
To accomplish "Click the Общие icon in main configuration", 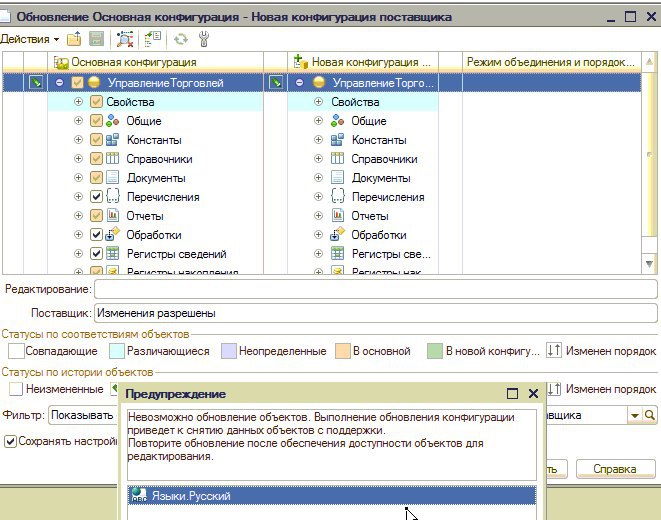I will [x=112, y=121].
